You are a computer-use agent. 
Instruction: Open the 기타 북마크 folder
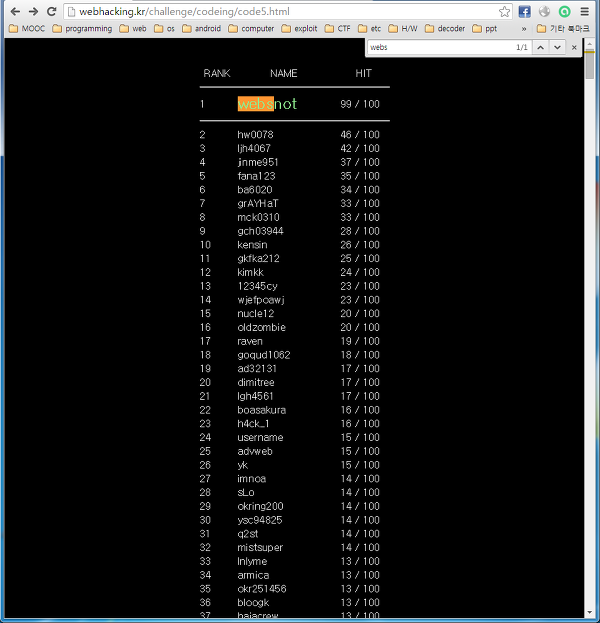[x=563, y=29]
